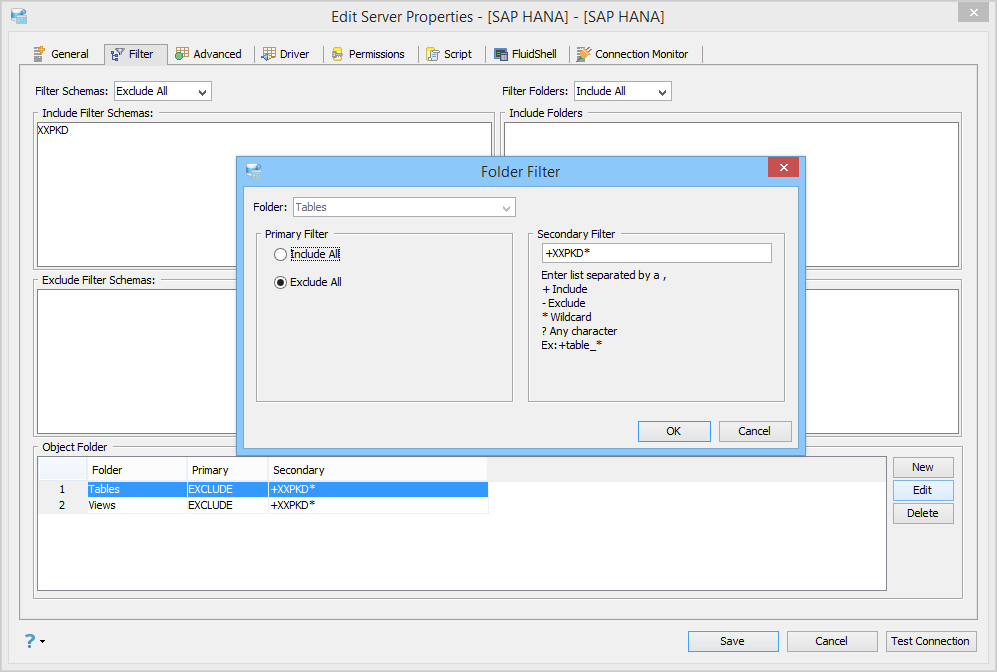
Task: Click the Delete object folder button
Action: point(923,513)
